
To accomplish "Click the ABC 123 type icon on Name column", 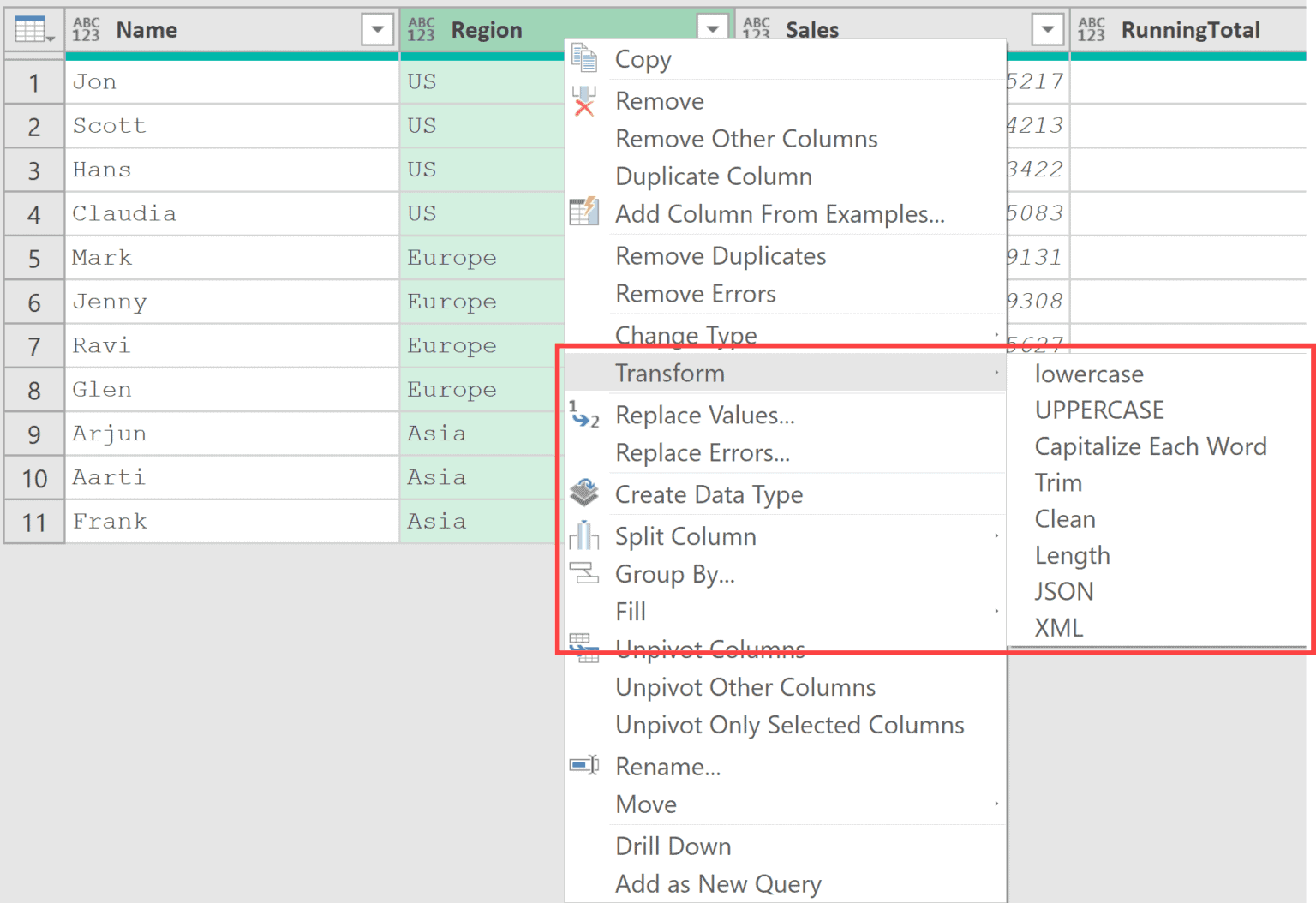I will [87, 27].
